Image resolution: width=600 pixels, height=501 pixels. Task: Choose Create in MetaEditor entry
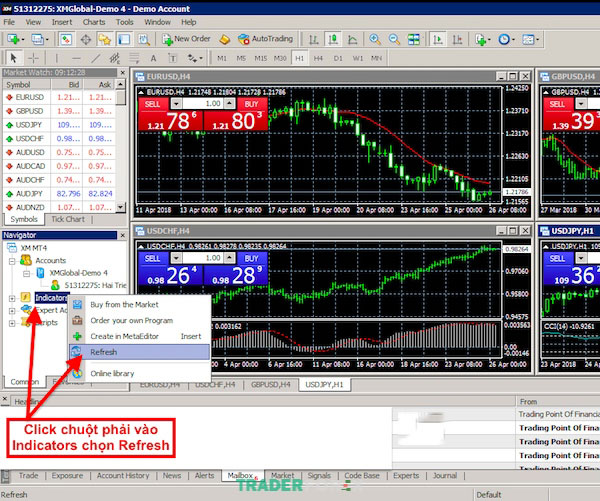[x=140, y=336]
